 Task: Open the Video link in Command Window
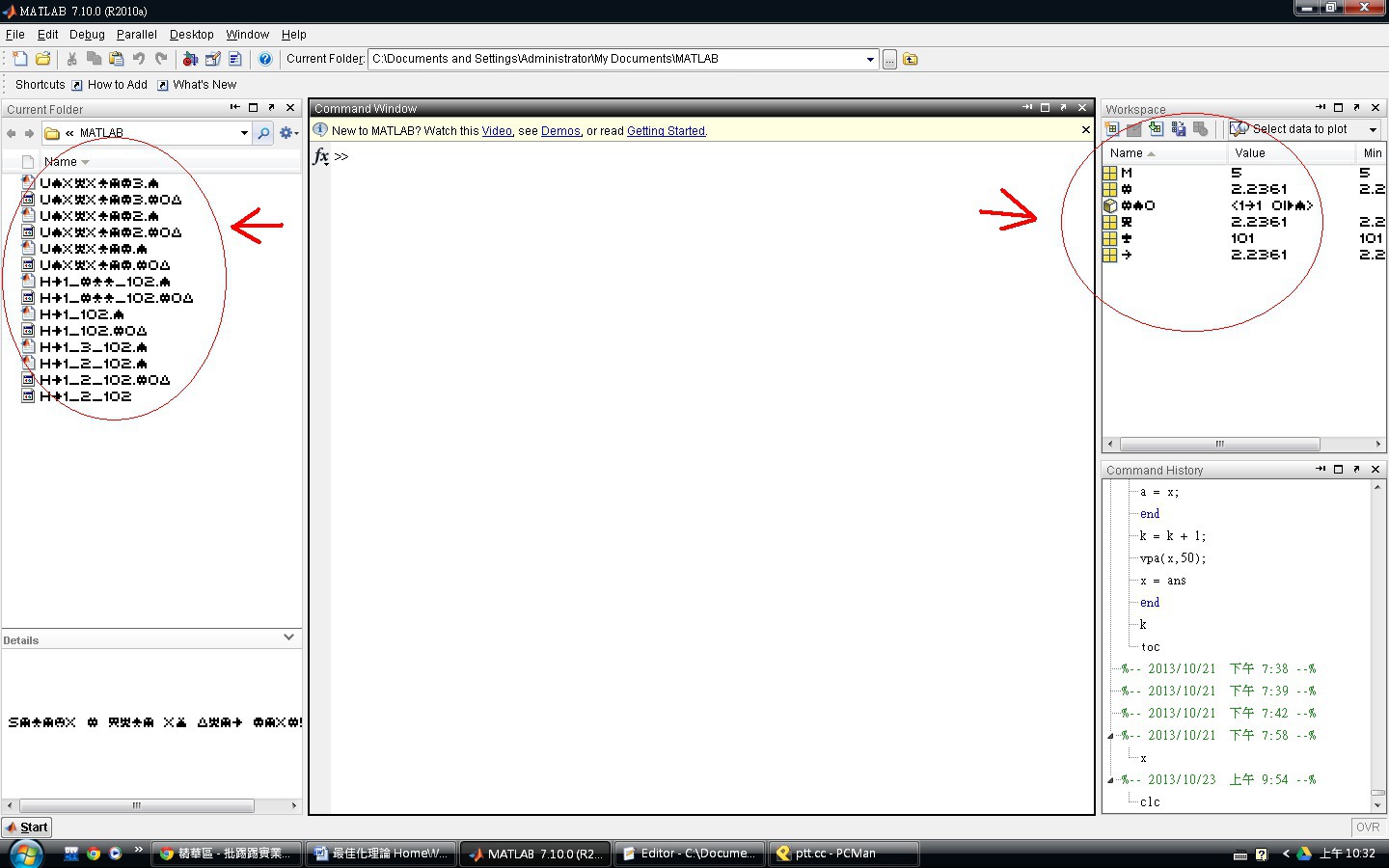(x=497, y=131)
